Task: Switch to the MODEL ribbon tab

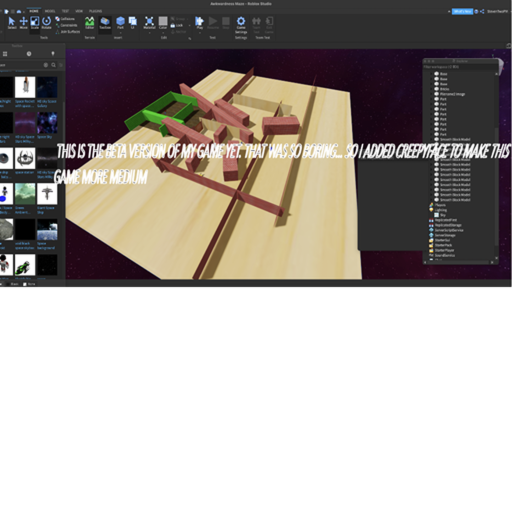Action: tap(50, 11)
